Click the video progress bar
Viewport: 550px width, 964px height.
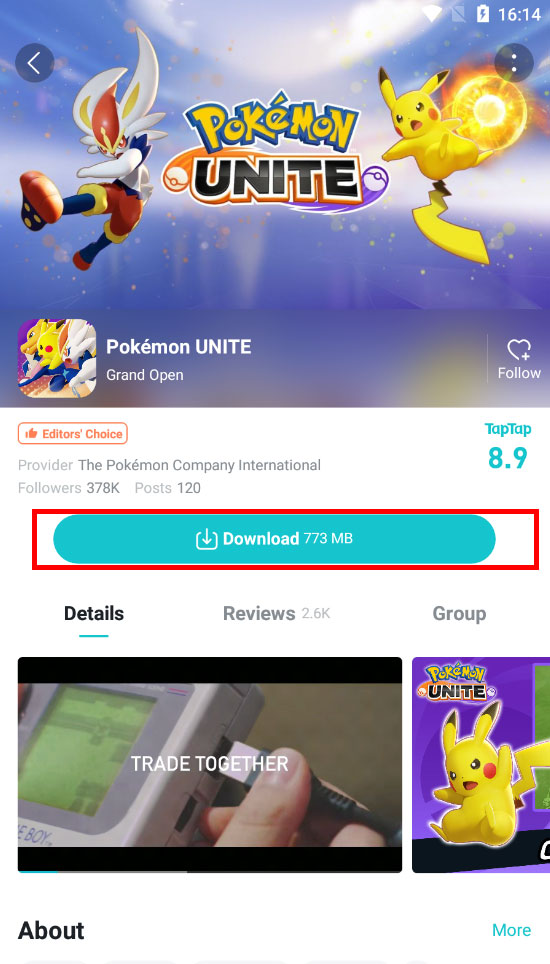point(210,871)
